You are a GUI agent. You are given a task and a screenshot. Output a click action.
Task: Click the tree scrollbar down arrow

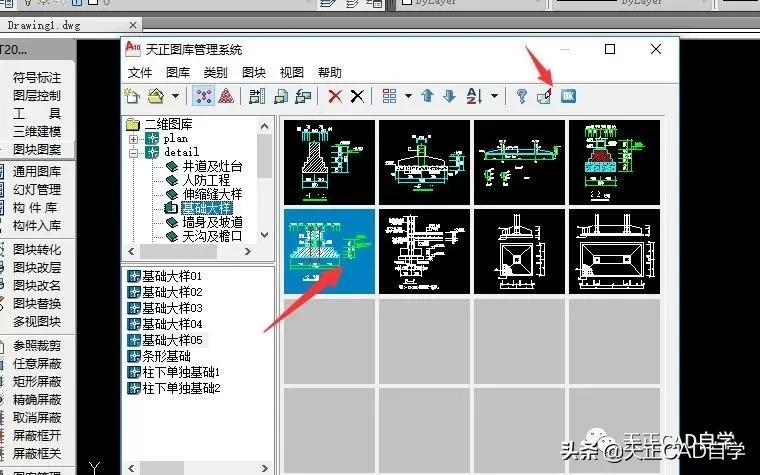tap(264, 235)
